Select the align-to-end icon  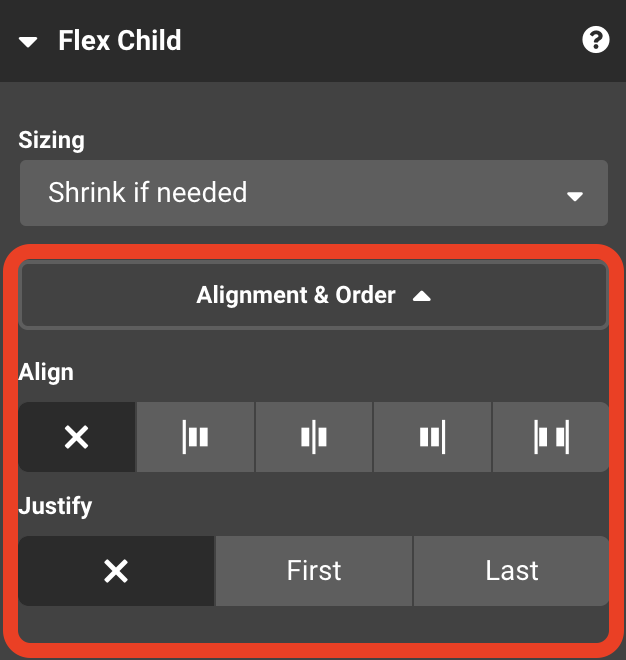coord(432,437)
